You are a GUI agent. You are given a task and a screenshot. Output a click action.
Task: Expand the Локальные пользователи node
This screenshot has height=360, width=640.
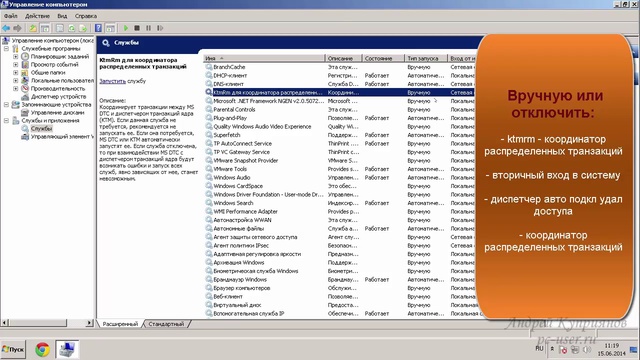click(x=16, y=80)
